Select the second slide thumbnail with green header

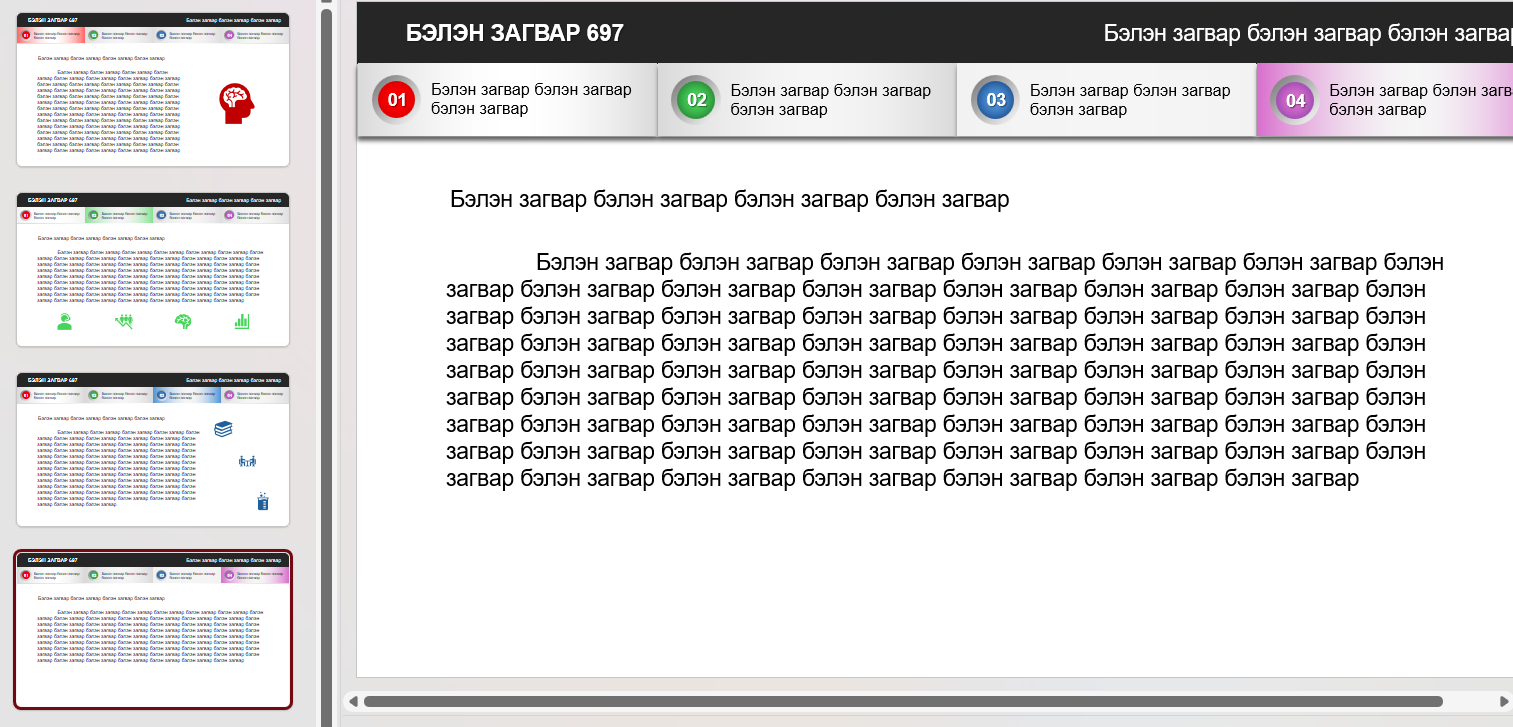click(x=153, y=270)
